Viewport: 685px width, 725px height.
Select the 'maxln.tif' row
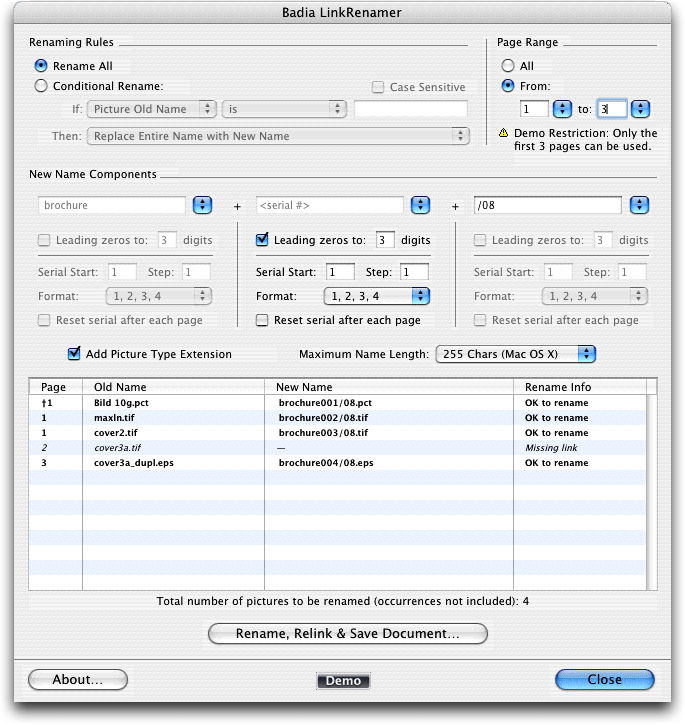click(x=338, y=418)
